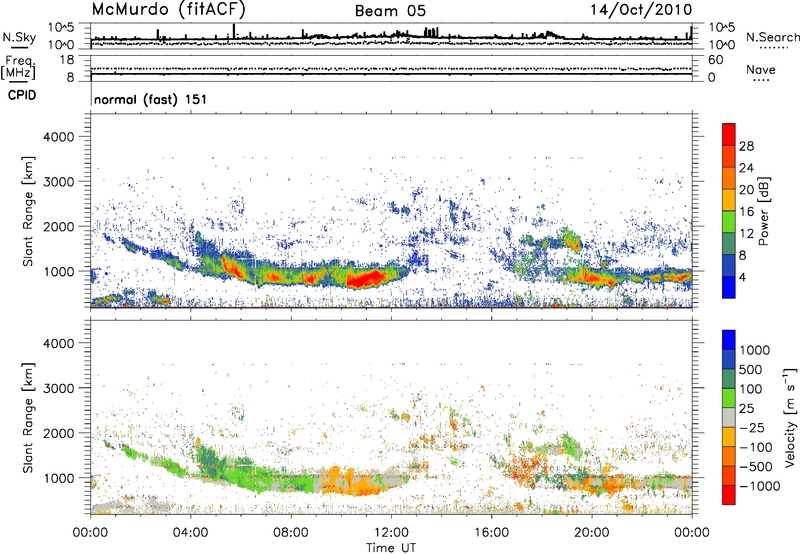Click the 'N.Sky' legend label
Screen dimensions: 800x554
coord(19,37)
